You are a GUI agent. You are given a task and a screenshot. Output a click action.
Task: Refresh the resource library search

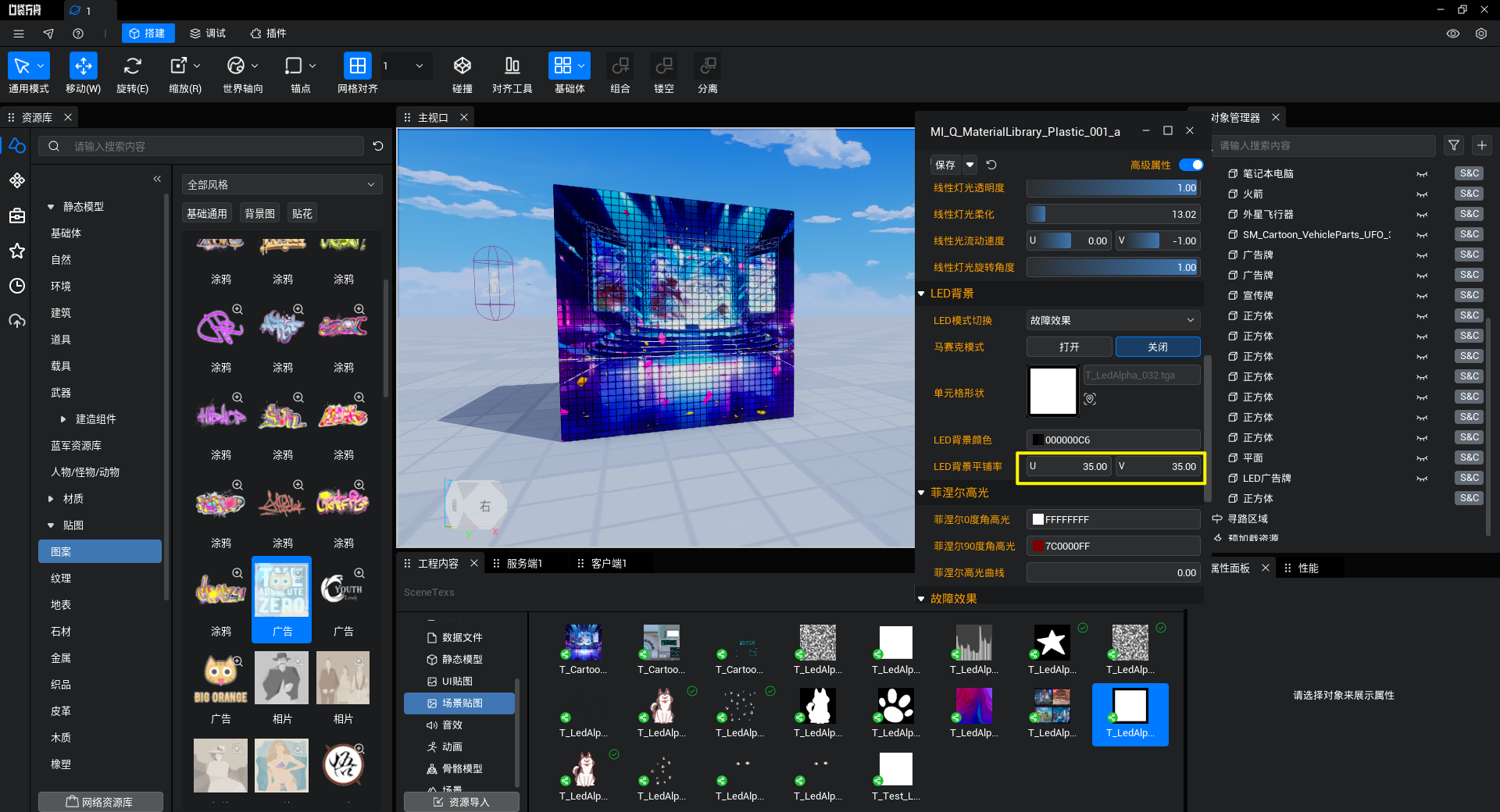point(378,146)
